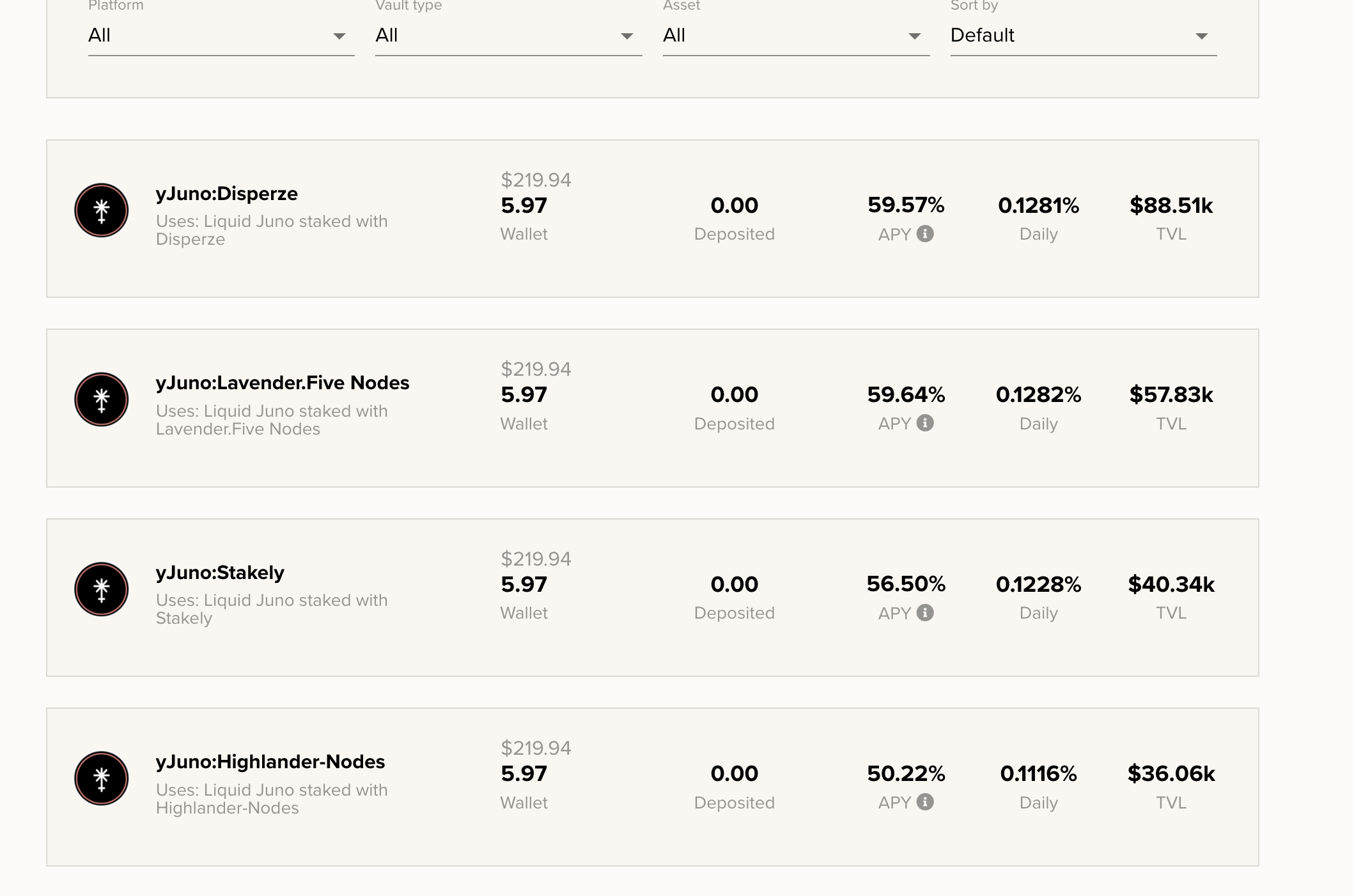Select the yJuno:Stakely vault title
Viewport: 1354px width, 896px height.
tap(220, 573)
